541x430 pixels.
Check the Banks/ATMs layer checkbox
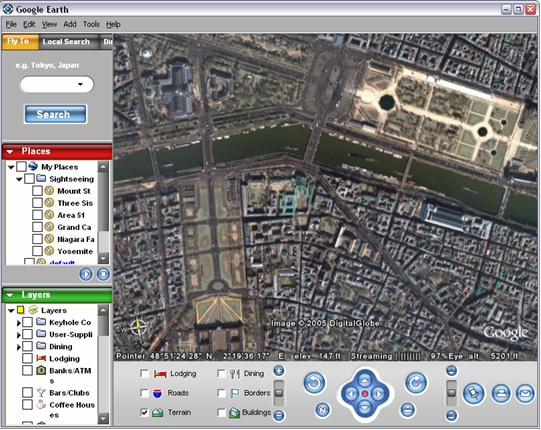click(27, 371)
